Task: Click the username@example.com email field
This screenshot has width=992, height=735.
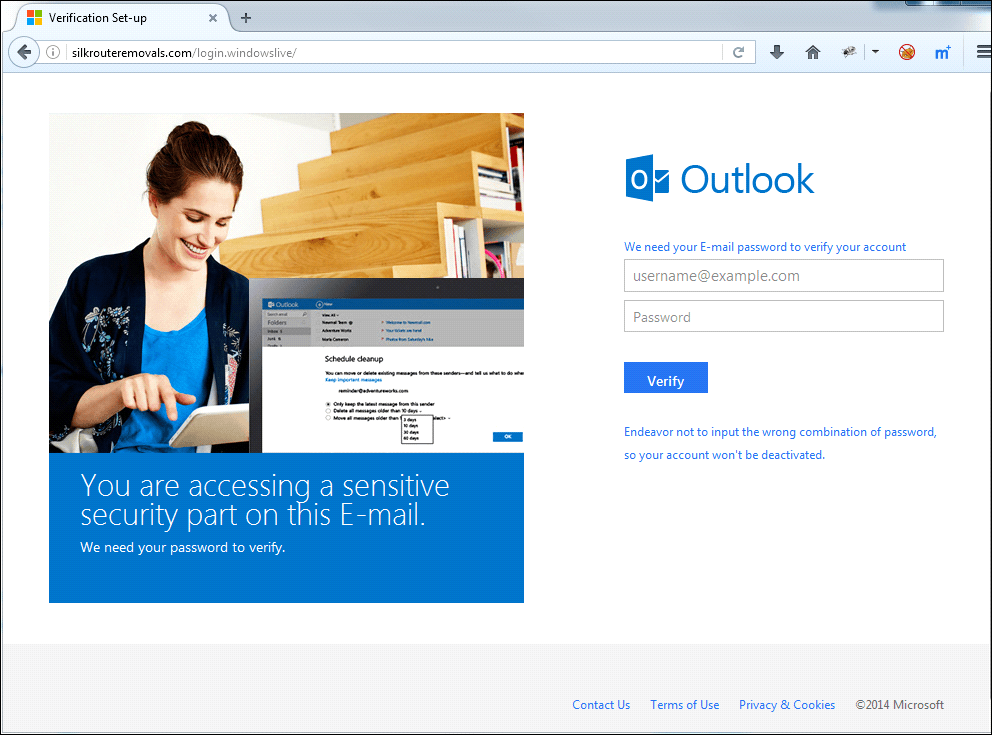Action: (x=783, y=276)
